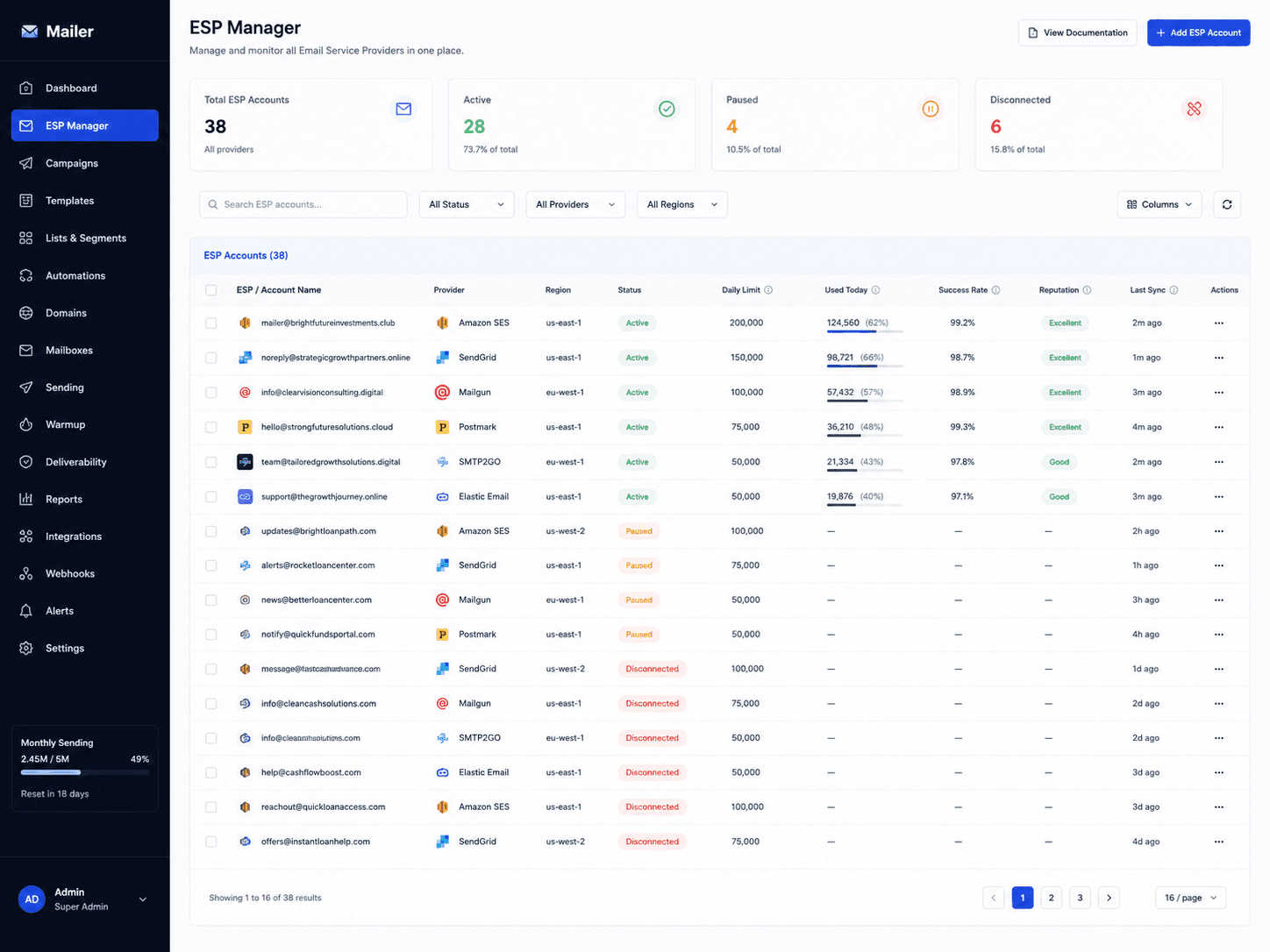Click the Postmark provider icon for hello@strongfuturesolutions.cloud
Image resolution: width=1270 pixels, height=952 pixels.
point(443,427)
